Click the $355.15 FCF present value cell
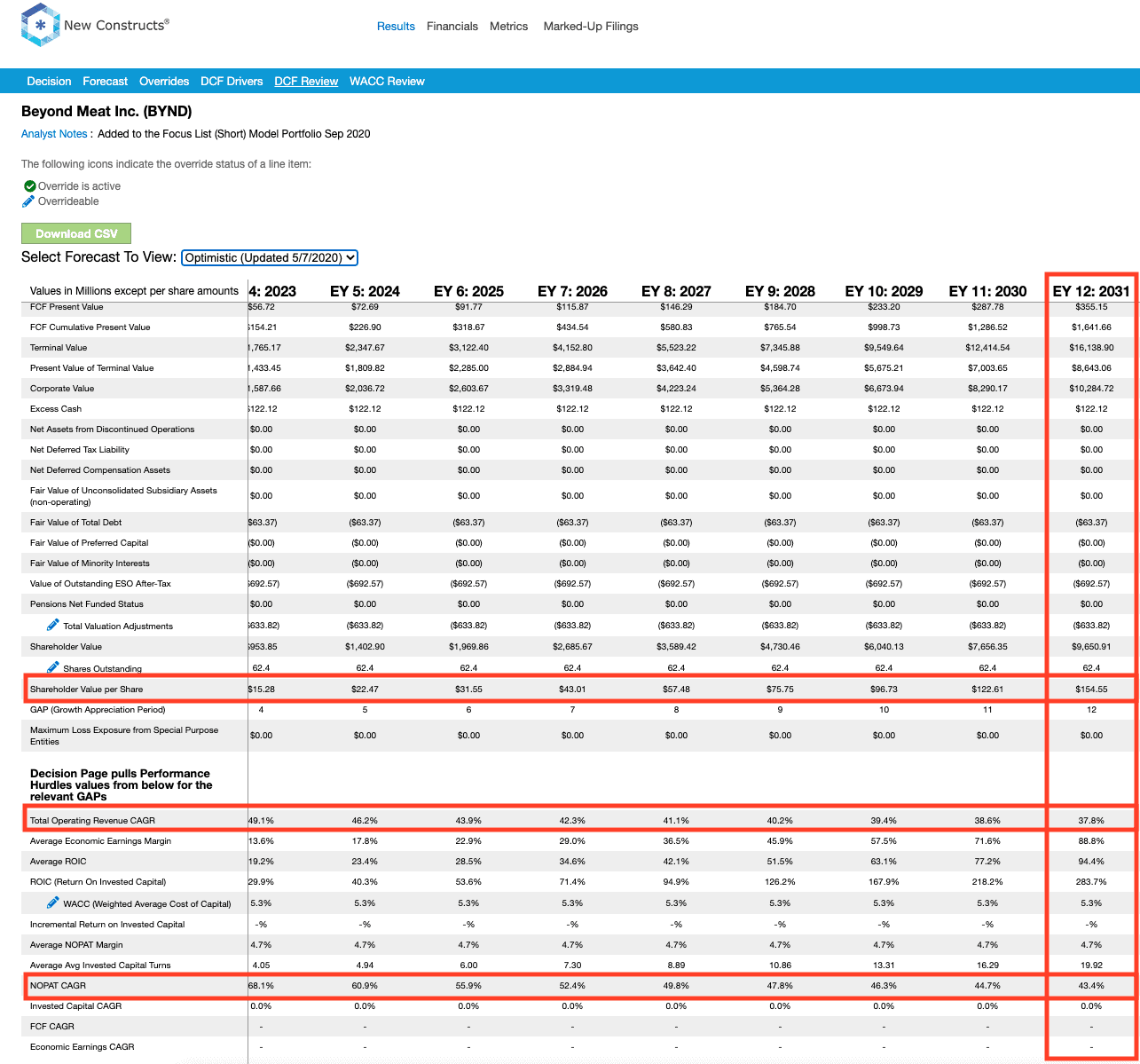This screenshot has height=1064, width=1140. coord(1091,306)
